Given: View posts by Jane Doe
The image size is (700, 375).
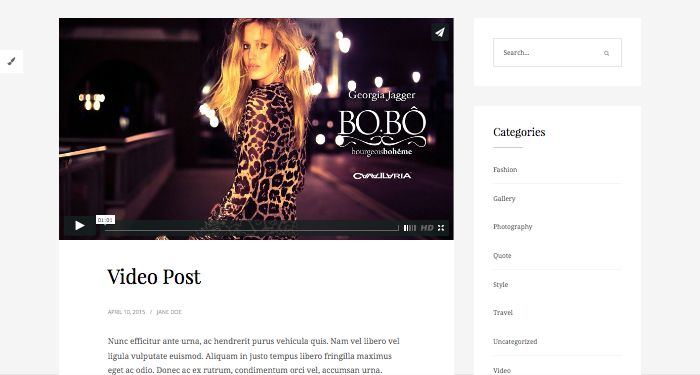Looking at the screenshot, I should 169,312.
